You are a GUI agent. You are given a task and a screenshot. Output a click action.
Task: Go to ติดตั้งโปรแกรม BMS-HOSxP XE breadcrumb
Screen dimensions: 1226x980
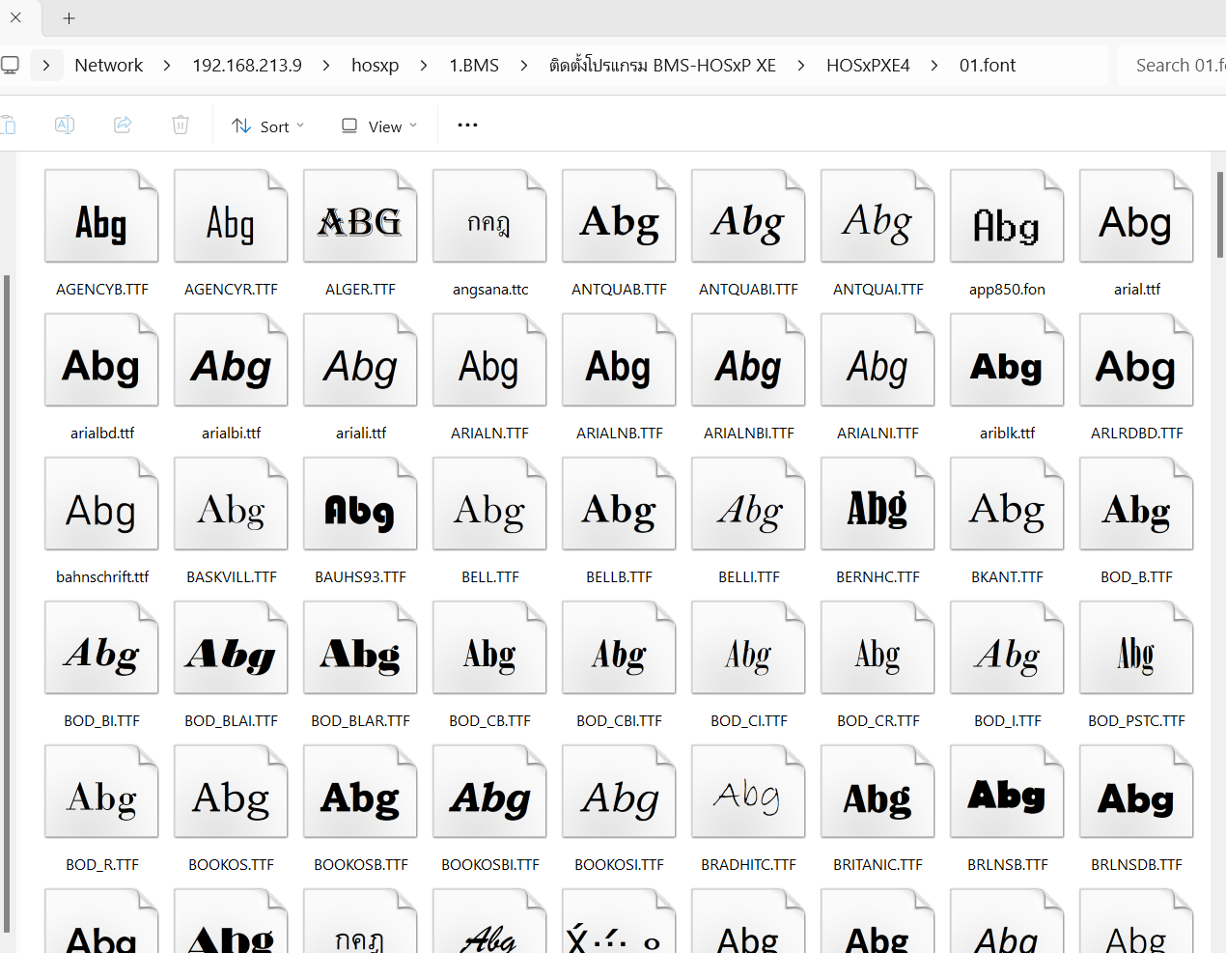[x=662, y=65]
